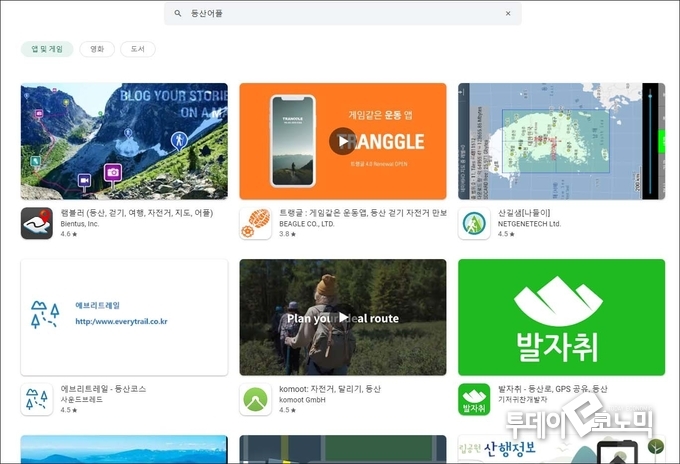Screen dimensions: 680x464
Task: Open the komoot: 자전거, 달리기, 등산 title
Action: 330,389
